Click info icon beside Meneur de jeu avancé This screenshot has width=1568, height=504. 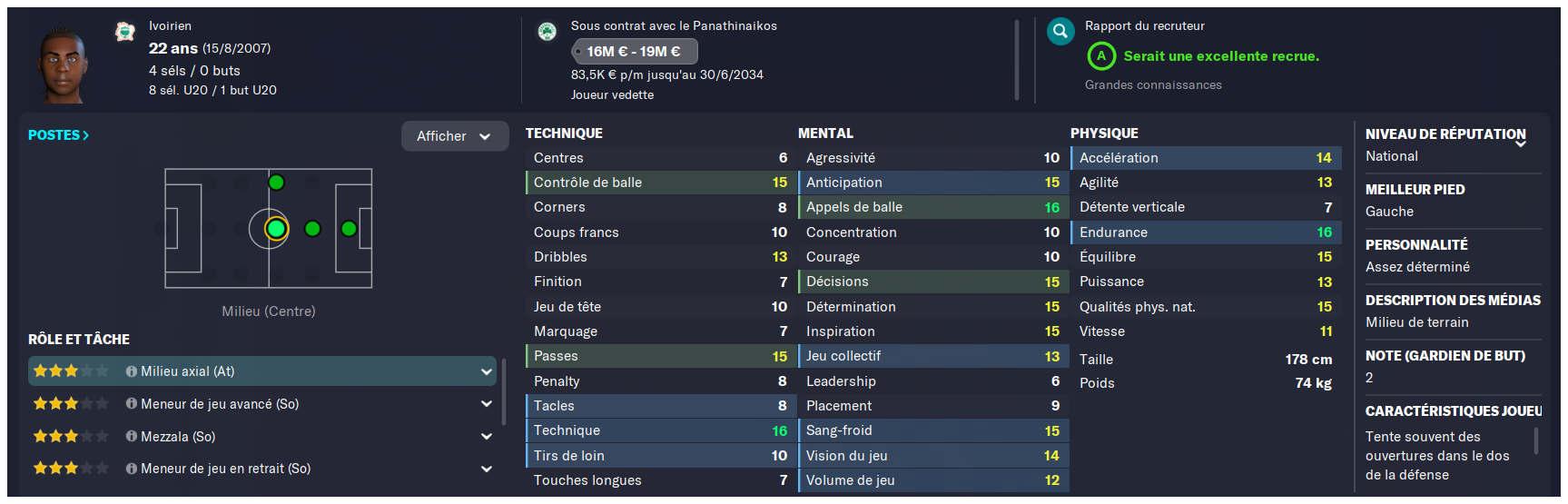click(132, 404)
